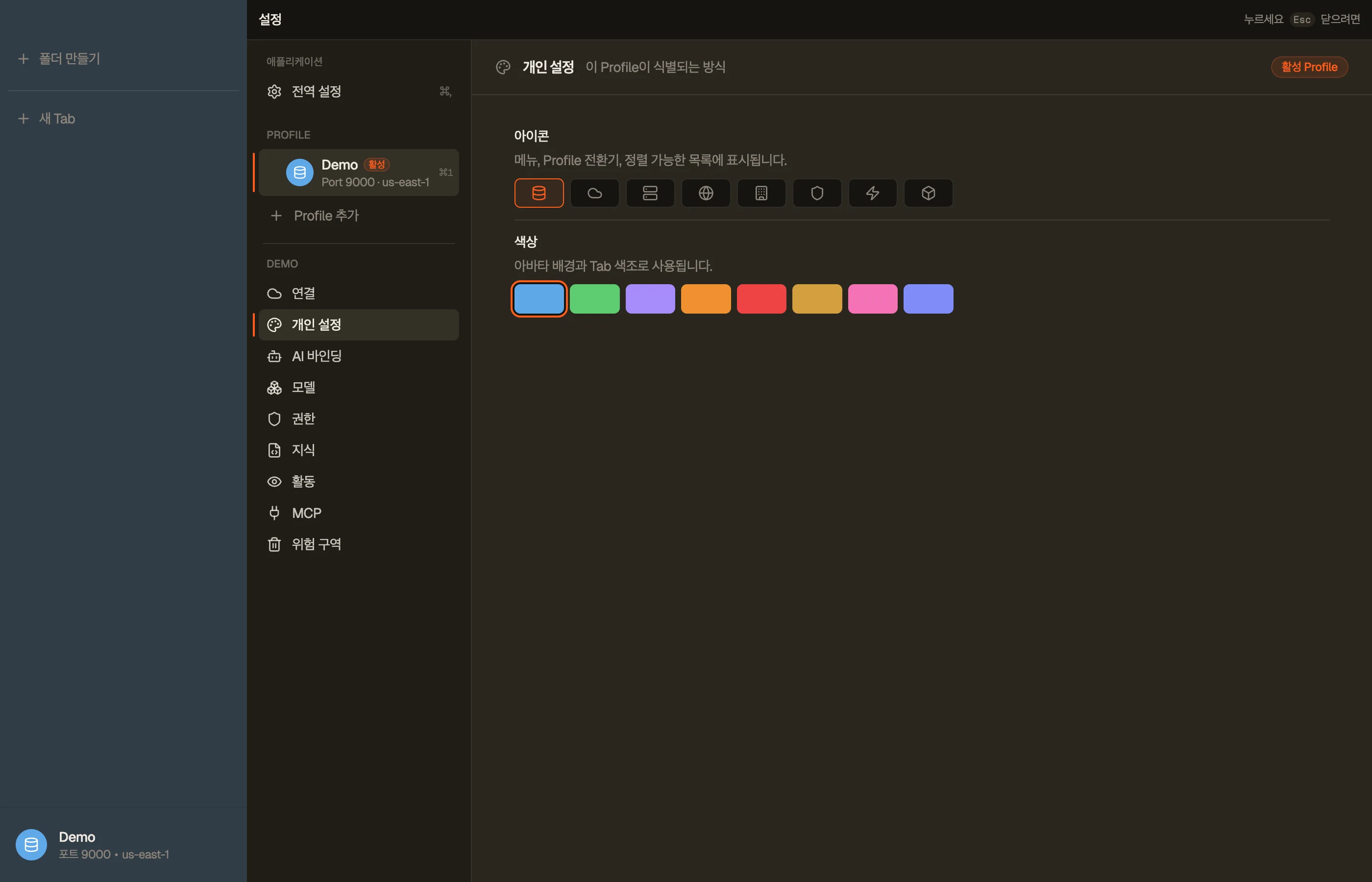The height and width of the screenshot is (882, 1372).
Task: Pick the server rack icon option
Action: click(650, 193)
